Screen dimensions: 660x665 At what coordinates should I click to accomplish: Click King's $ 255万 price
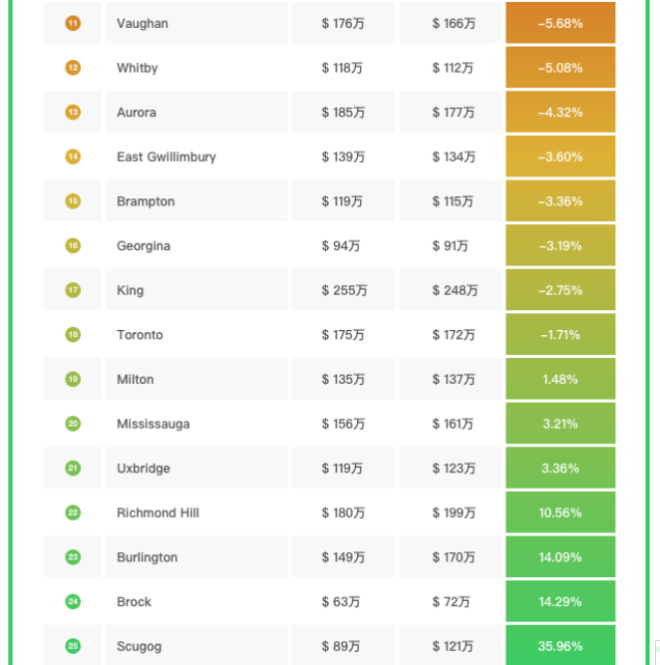coord(344,290)
